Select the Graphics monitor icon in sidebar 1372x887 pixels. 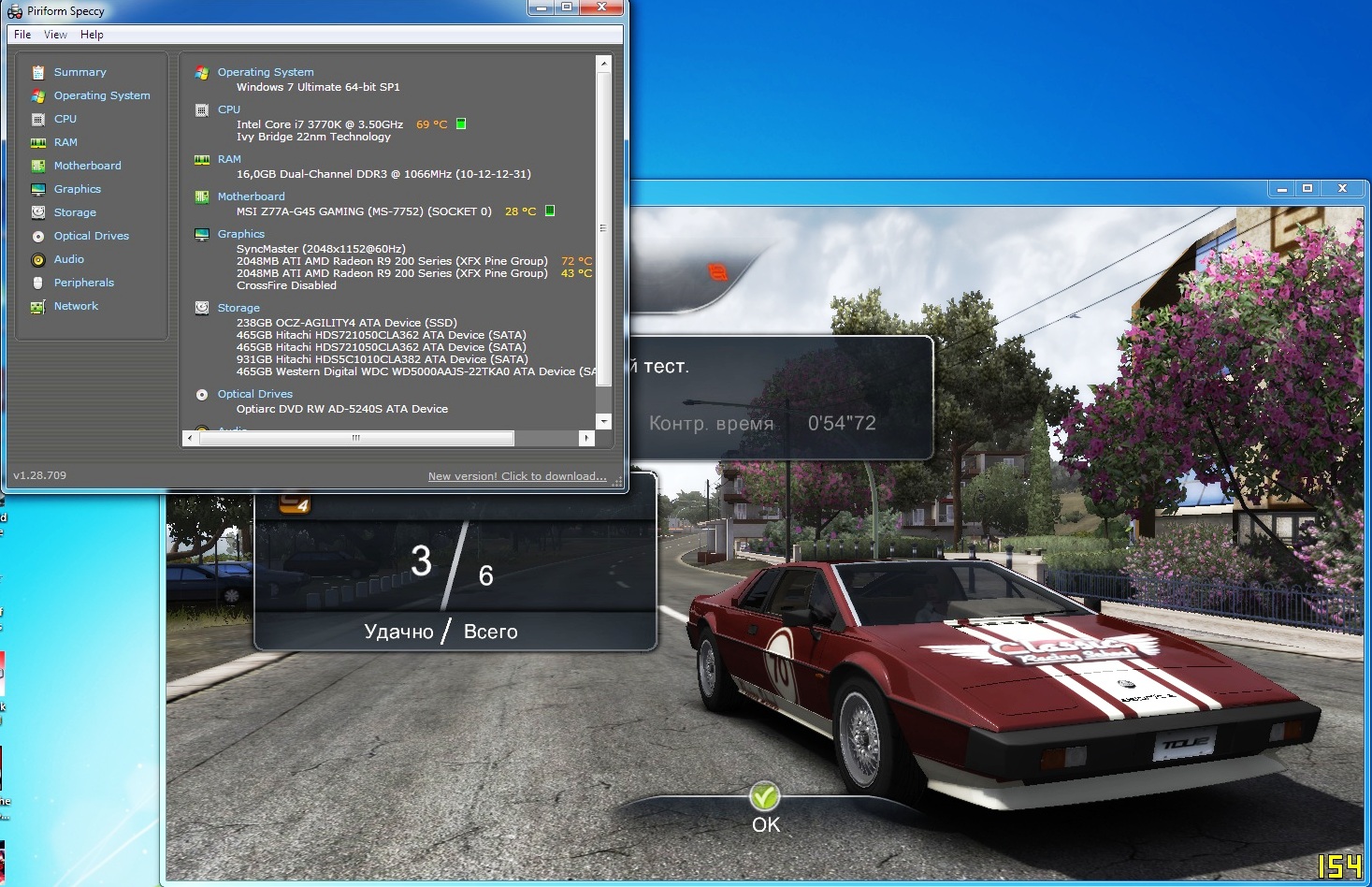38,189
